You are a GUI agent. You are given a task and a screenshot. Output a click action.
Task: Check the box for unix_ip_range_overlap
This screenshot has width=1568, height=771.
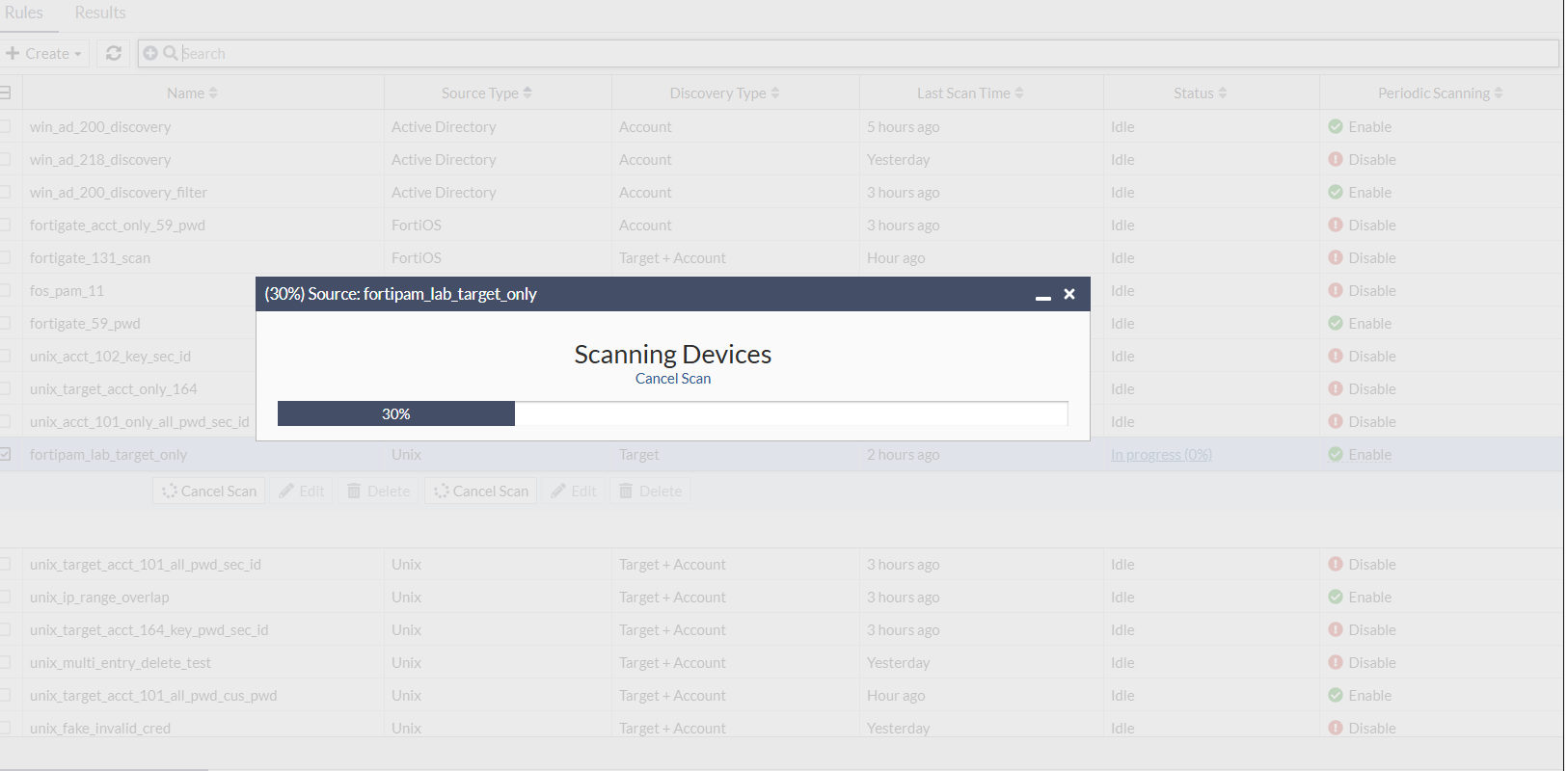click(x=5, y=597)
